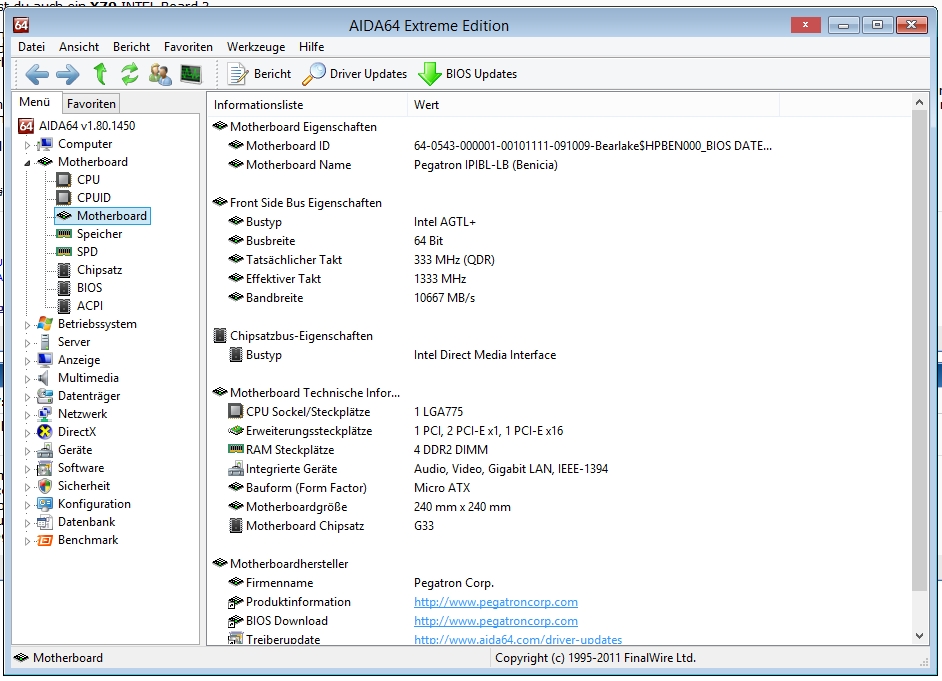The image size is (942, 681).
Task: Open aida64.com driver-updates link
Action: click(518, 640)
